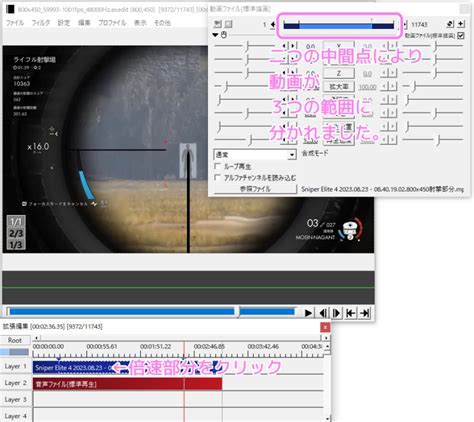Open the 表示 menu
The image size is (474, 422).
(x=140, y=23)
